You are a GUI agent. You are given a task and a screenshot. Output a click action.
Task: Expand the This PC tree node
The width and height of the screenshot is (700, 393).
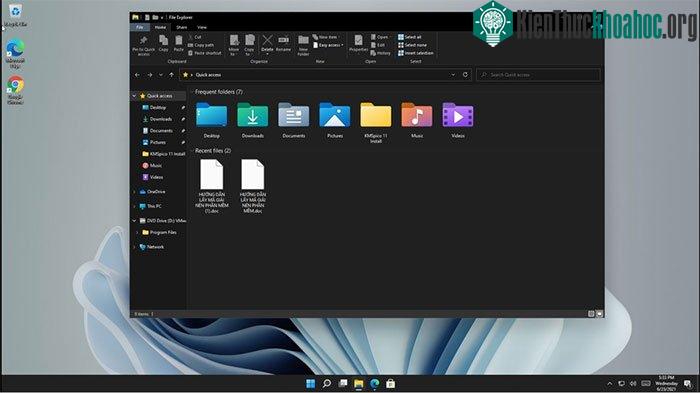pos(134,206)
